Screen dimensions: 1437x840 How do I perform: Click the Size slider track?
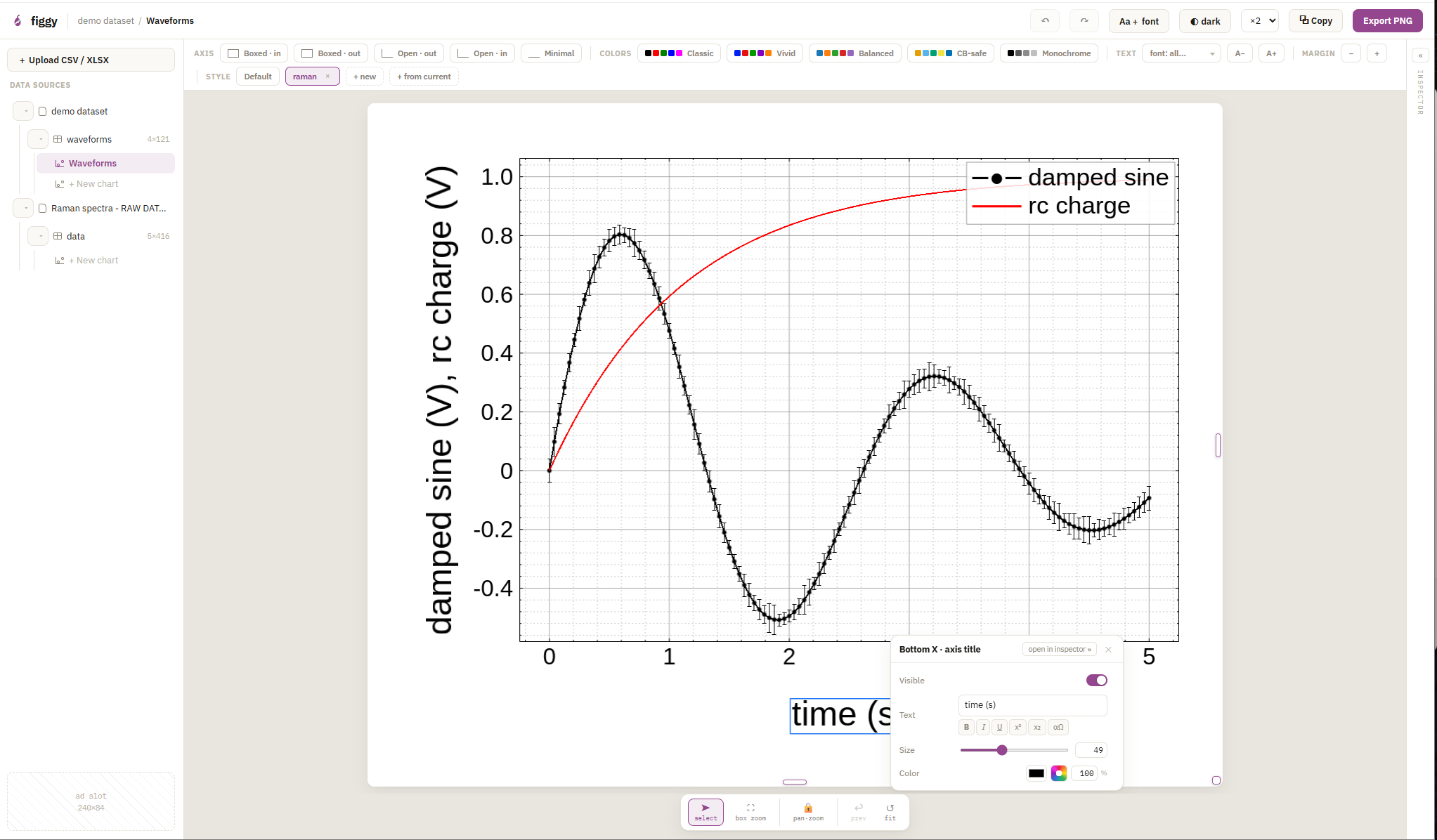point(1014,750)
